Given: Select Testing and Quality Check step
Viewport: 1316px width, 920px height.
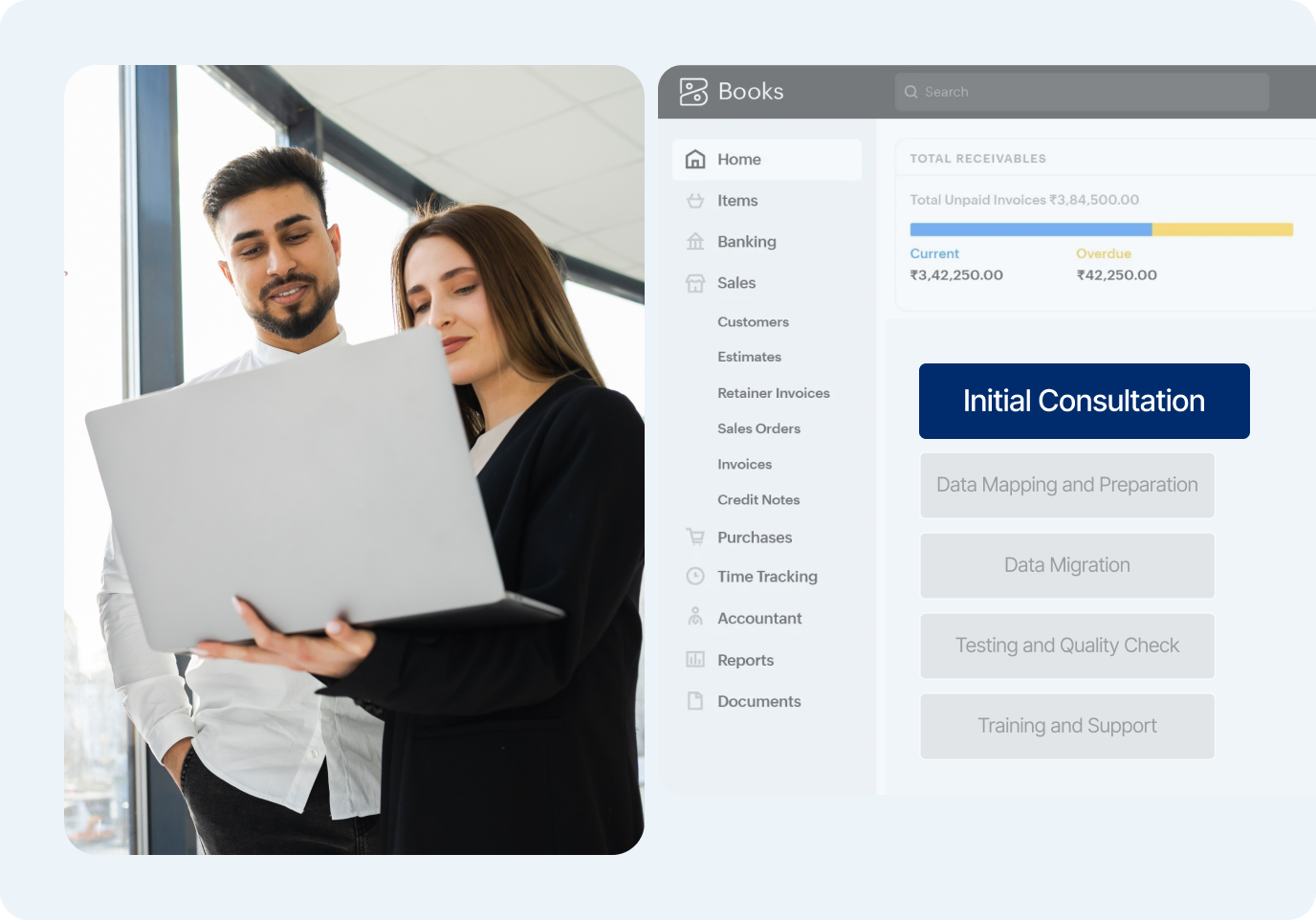Looking at the screenshot, I should click(1067, 646).
